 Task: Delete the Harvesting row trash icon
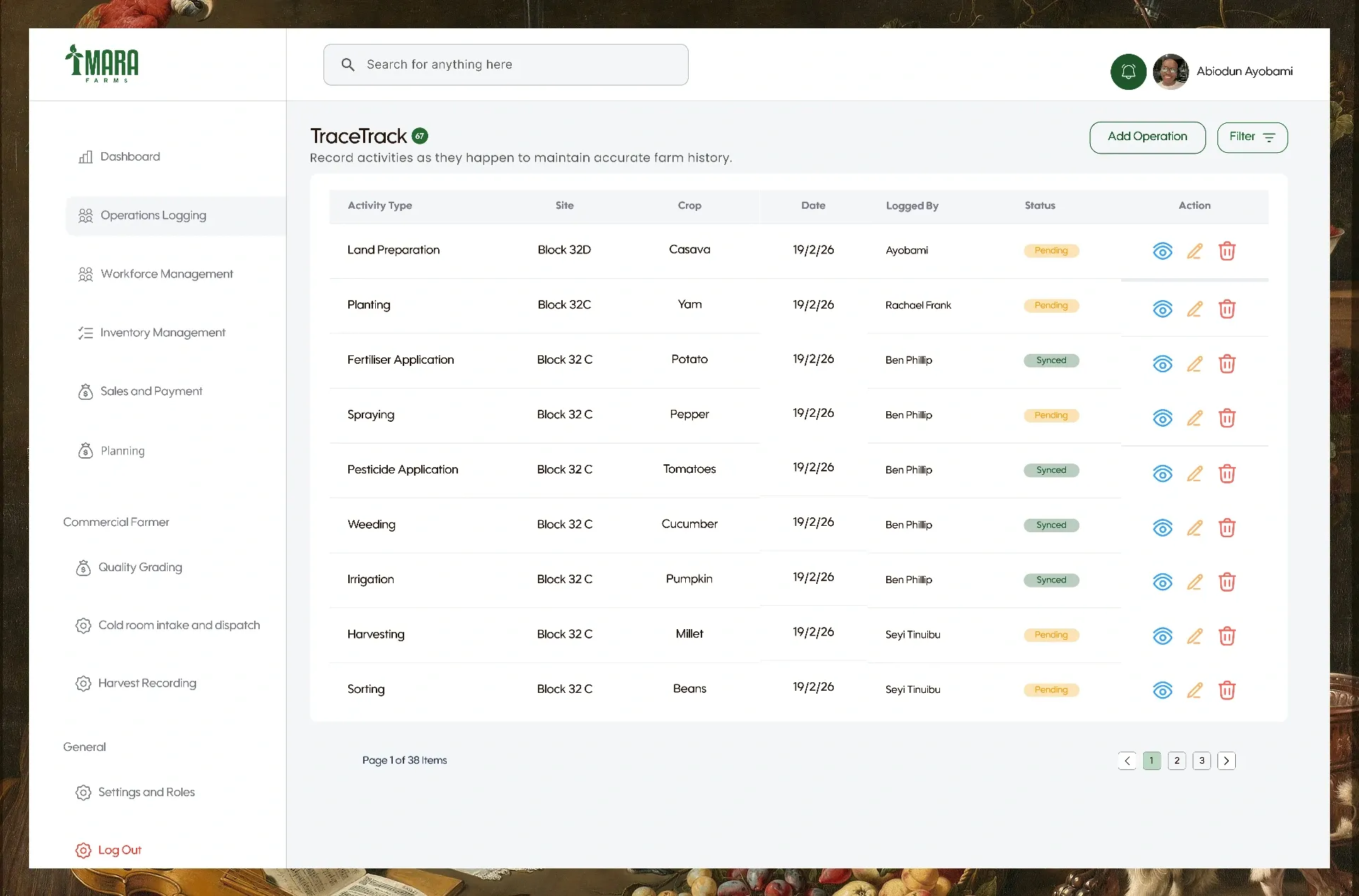point(1227,636)
